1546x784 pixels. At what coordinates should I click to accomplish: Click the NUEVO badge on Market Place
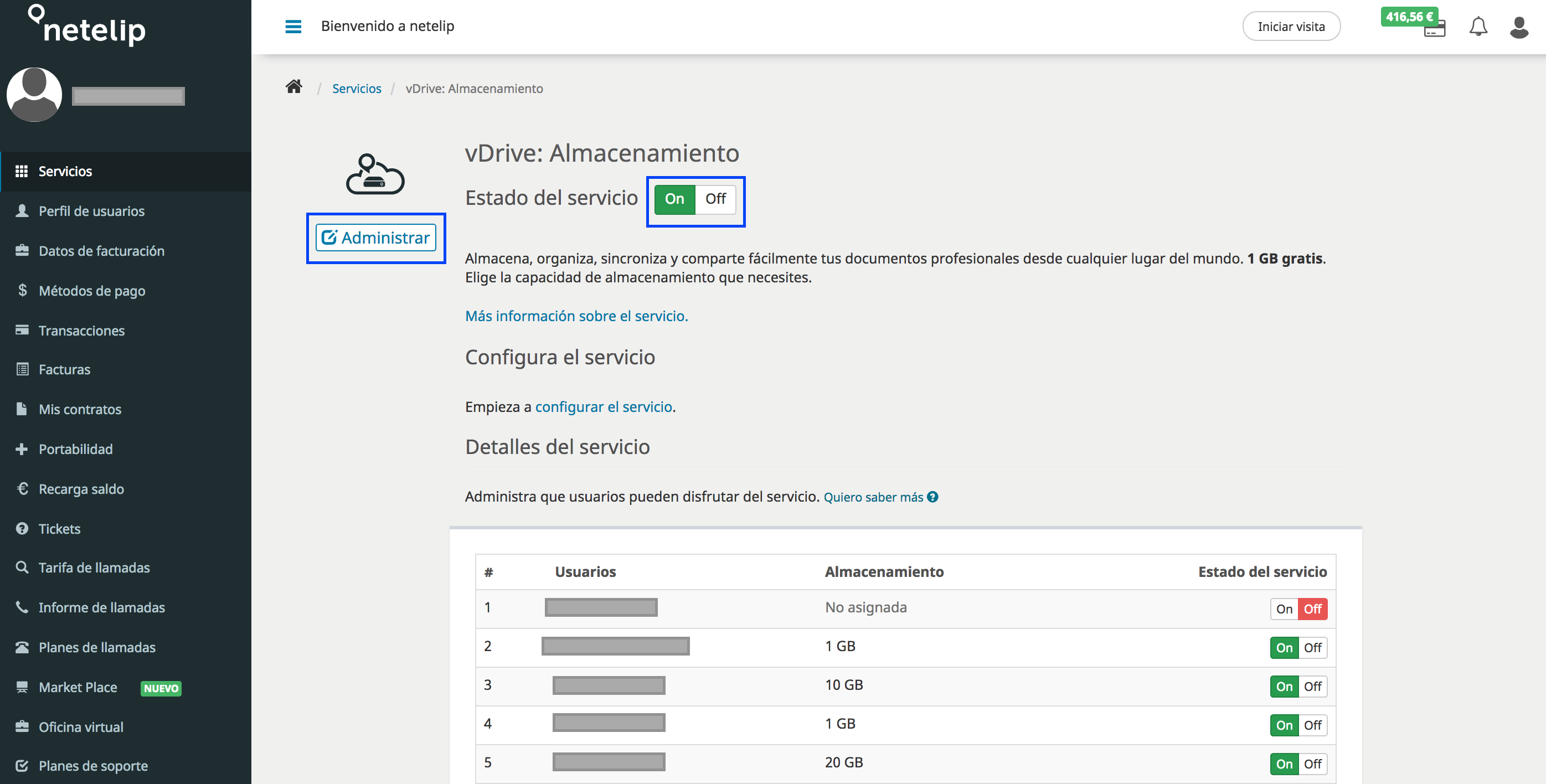pos(161,688)
